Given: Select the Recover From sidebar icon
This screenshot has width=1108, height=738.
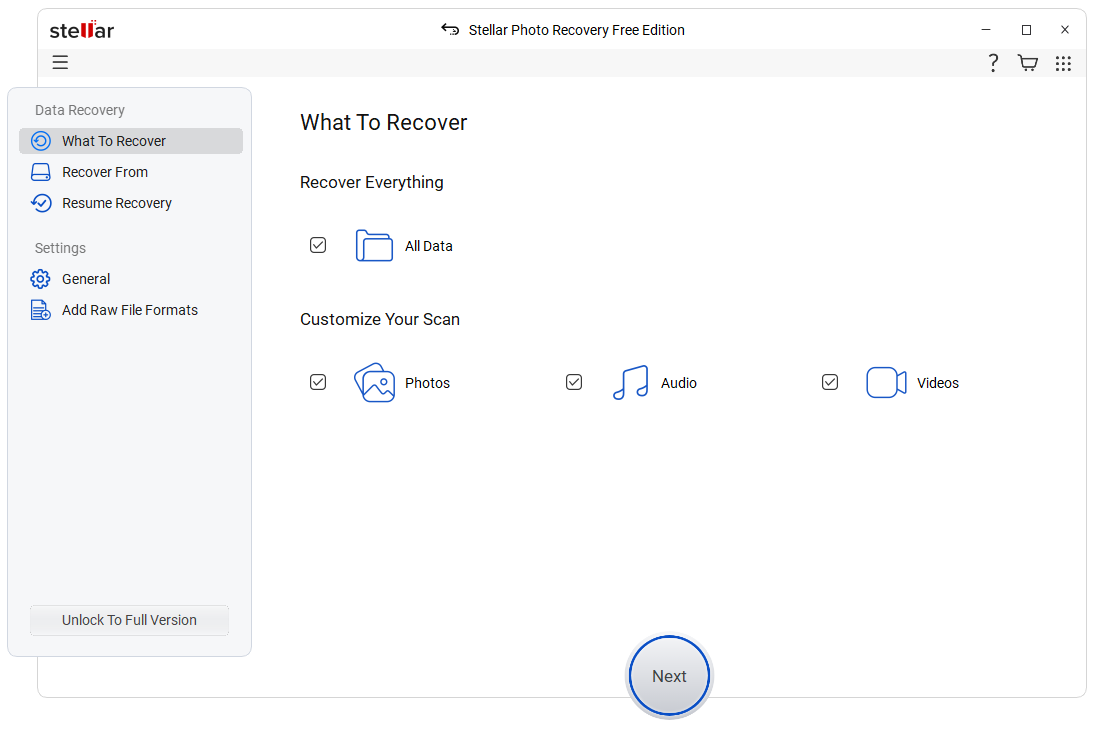Looking at the screenshot, I should click(40, 172).
